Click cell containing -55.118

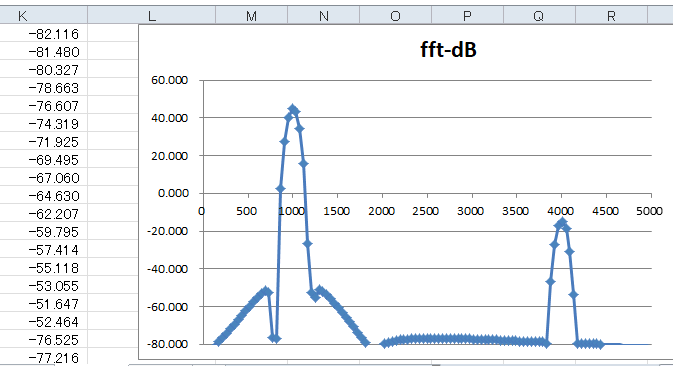coord(43,268)
